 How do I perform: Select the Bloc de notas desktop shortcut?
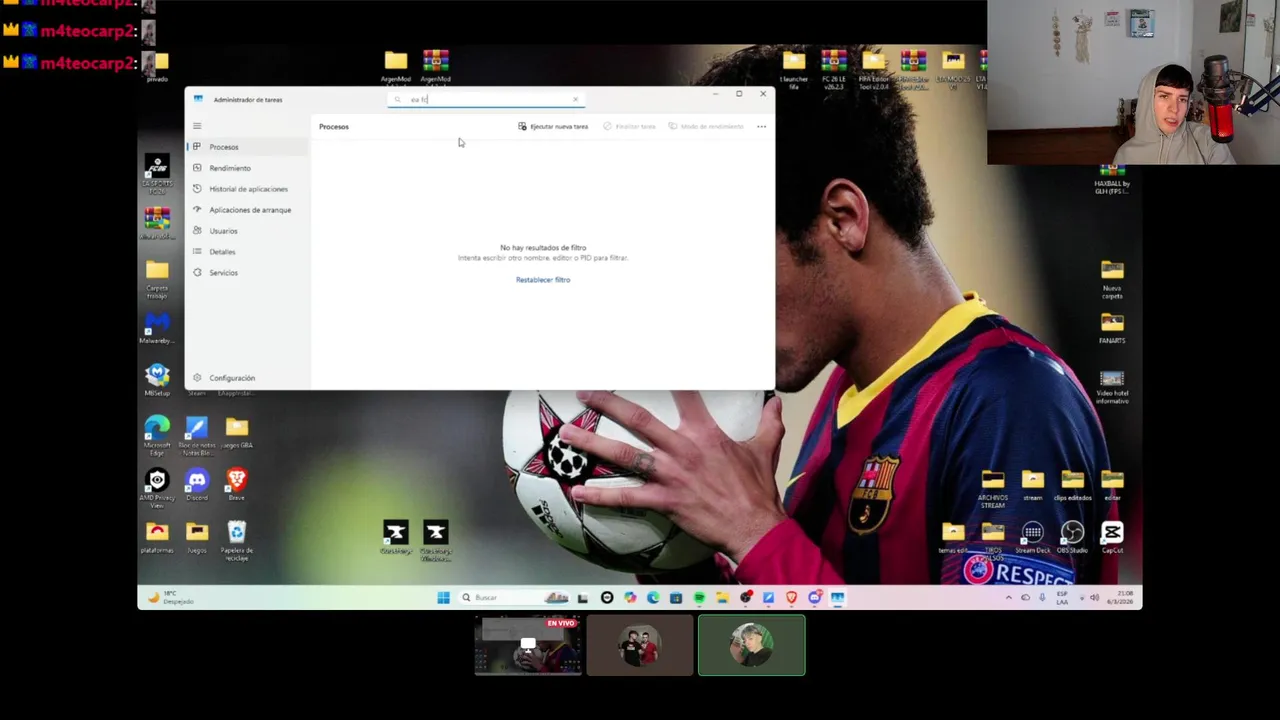click(197, 436)
